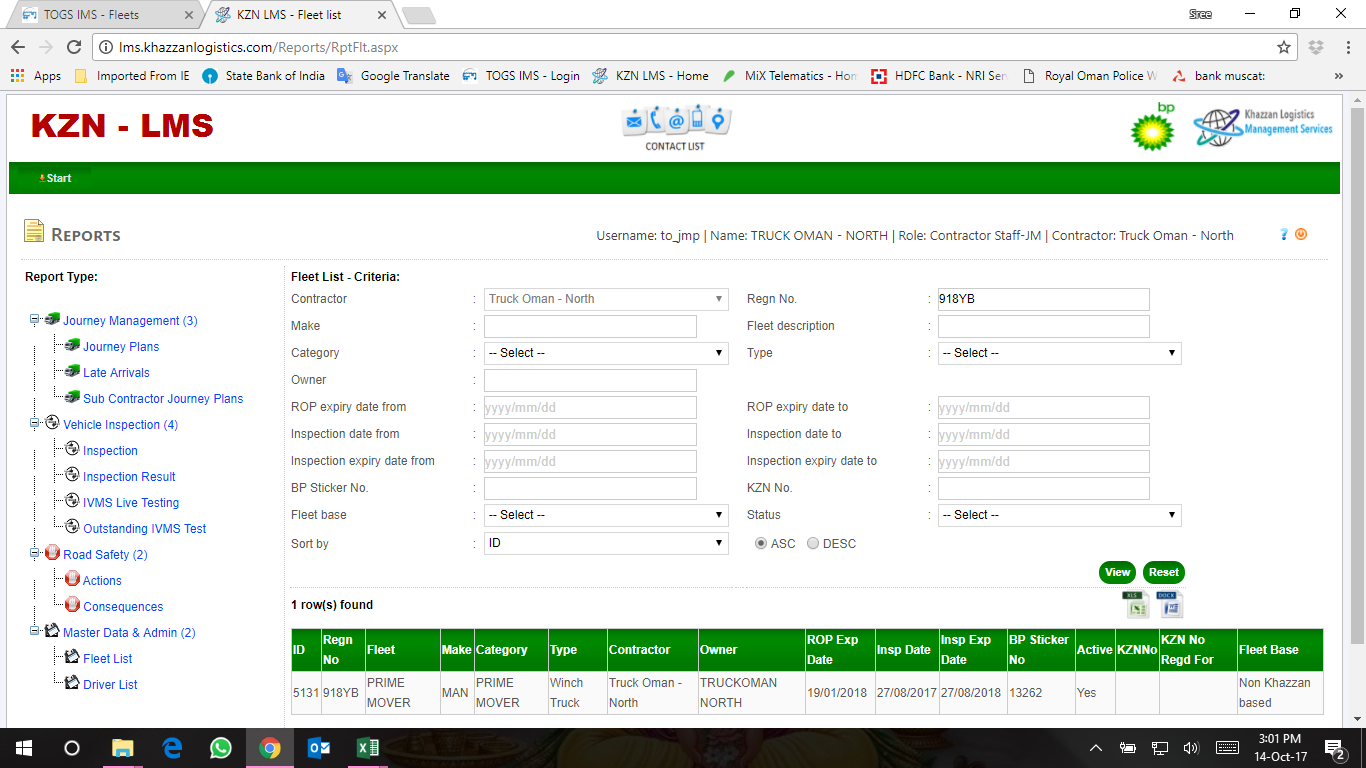The height and width of the screenshot is (768, 1366).
Task: Open the Start menu item
Action: click(57, 178)
